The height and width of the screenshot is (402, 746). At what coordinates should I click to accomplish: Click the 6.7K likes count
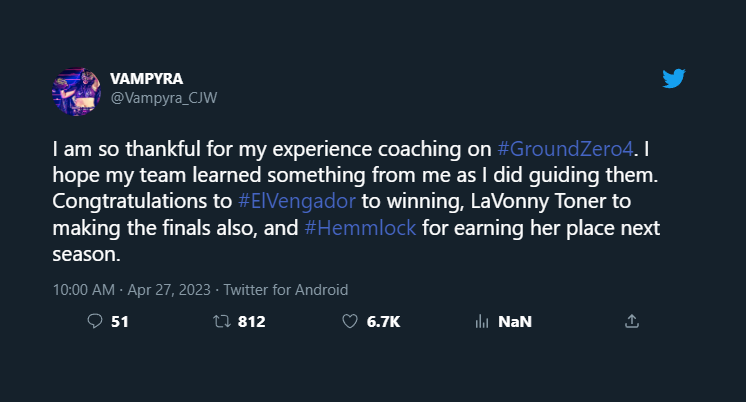(383, 322)
